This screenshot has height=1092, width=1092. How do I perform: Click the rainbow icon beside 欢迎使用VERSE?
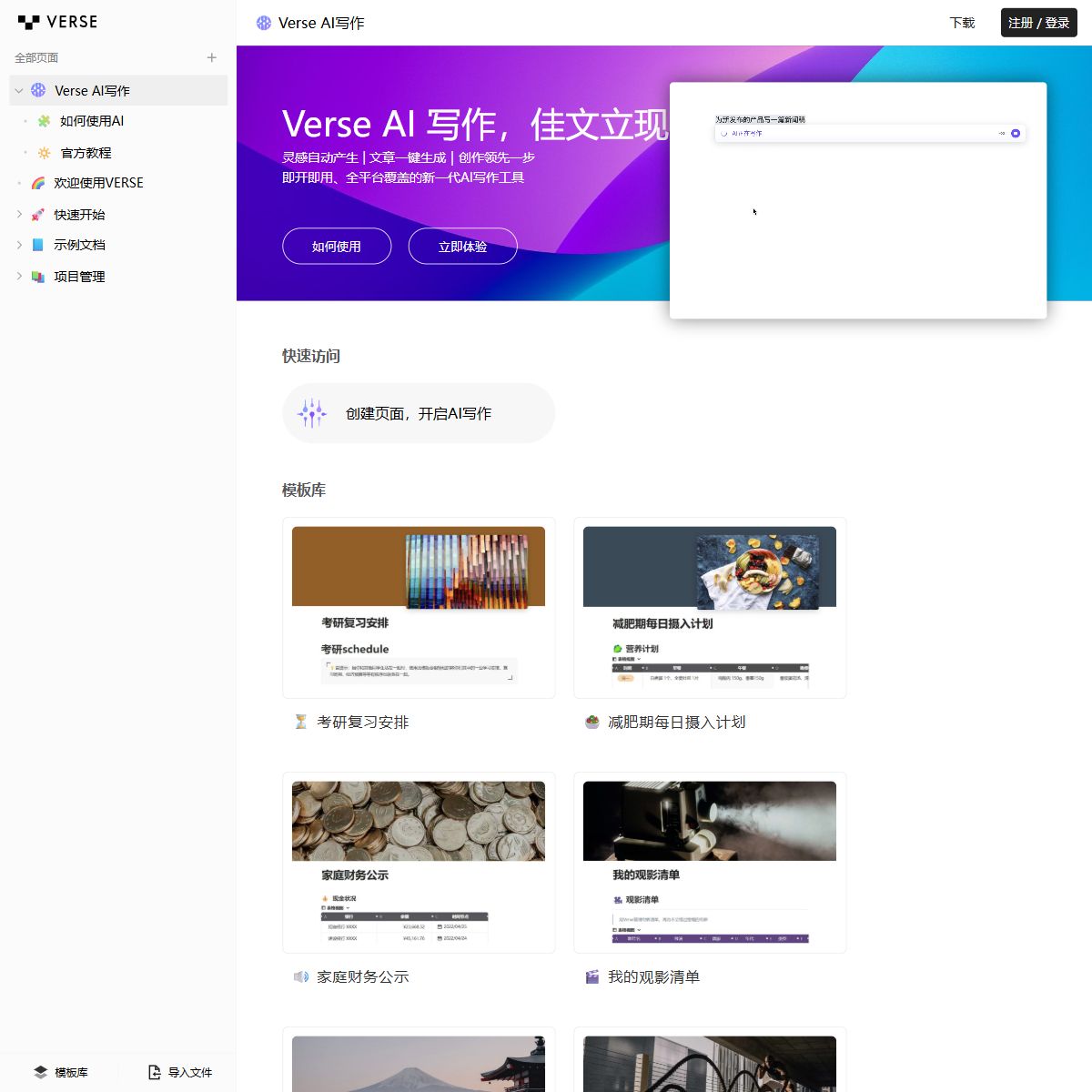[x=38, y=183]
